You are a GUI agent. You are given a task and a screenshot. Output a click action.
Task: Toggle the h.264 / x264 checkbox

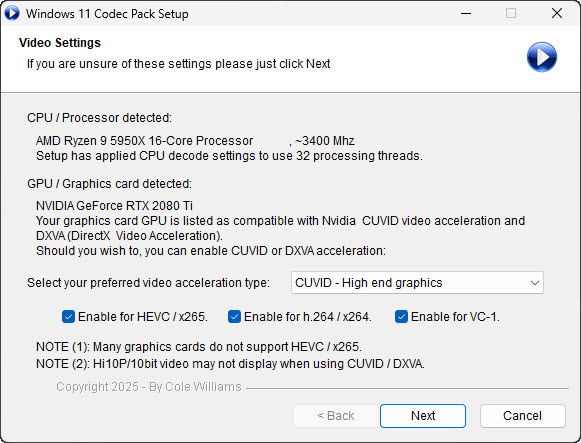point(234,317)
